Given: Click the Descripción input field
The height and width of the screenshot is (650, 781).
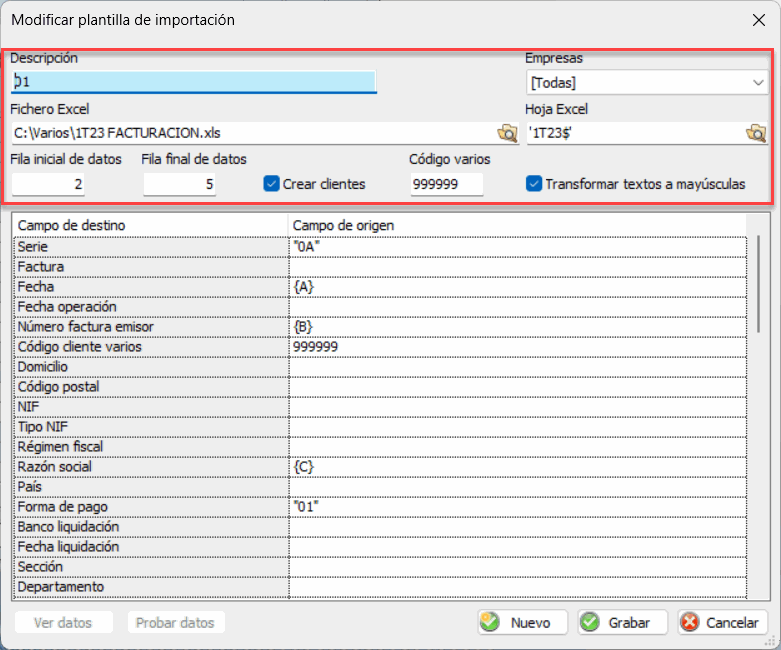Looking at the screenshot, I should point(194,81).
